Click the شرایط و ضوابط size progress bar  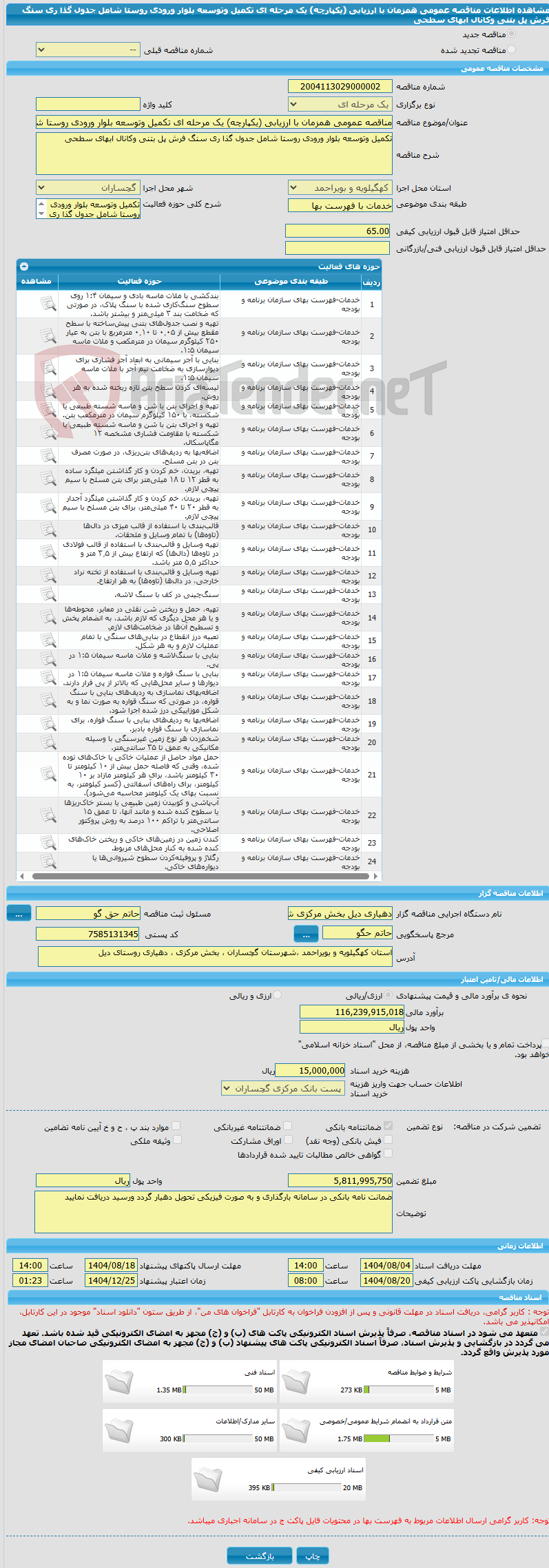point(398,1390)
